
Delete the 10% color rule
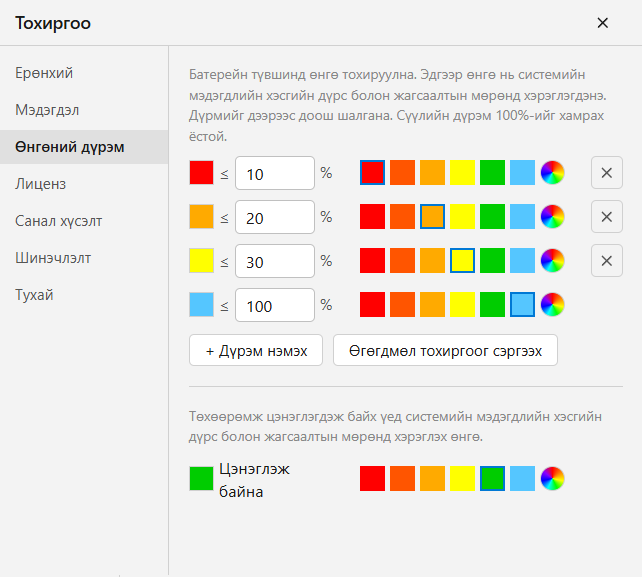coord(607,173)
